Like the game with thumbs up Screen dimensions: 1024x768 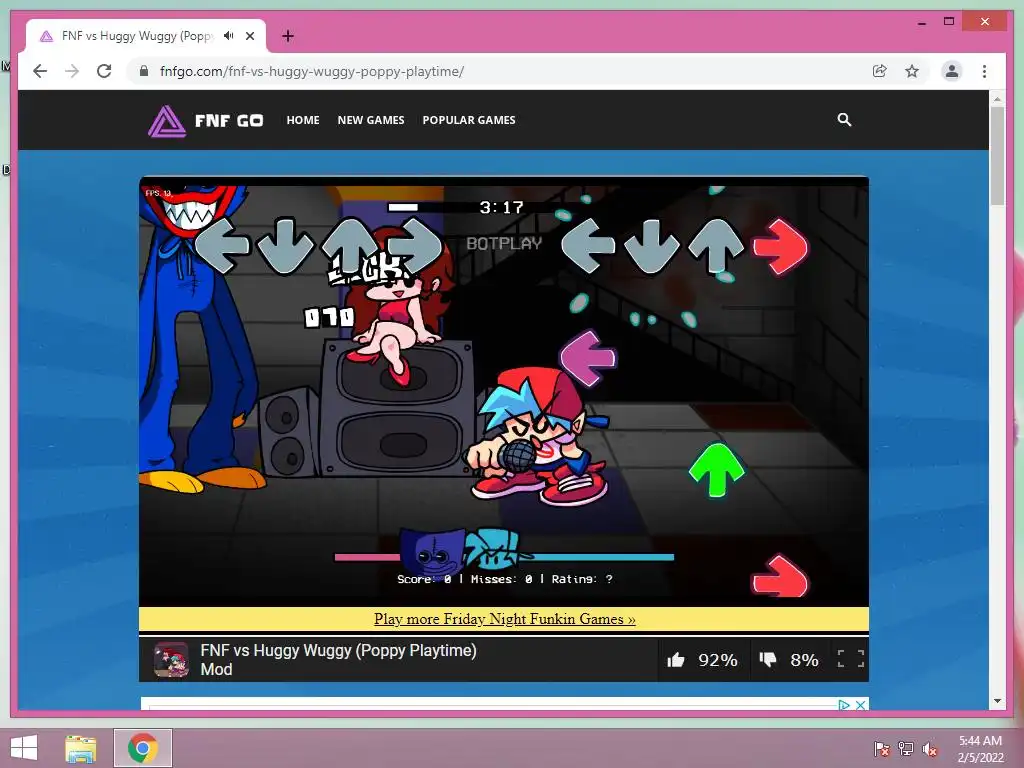676,660
